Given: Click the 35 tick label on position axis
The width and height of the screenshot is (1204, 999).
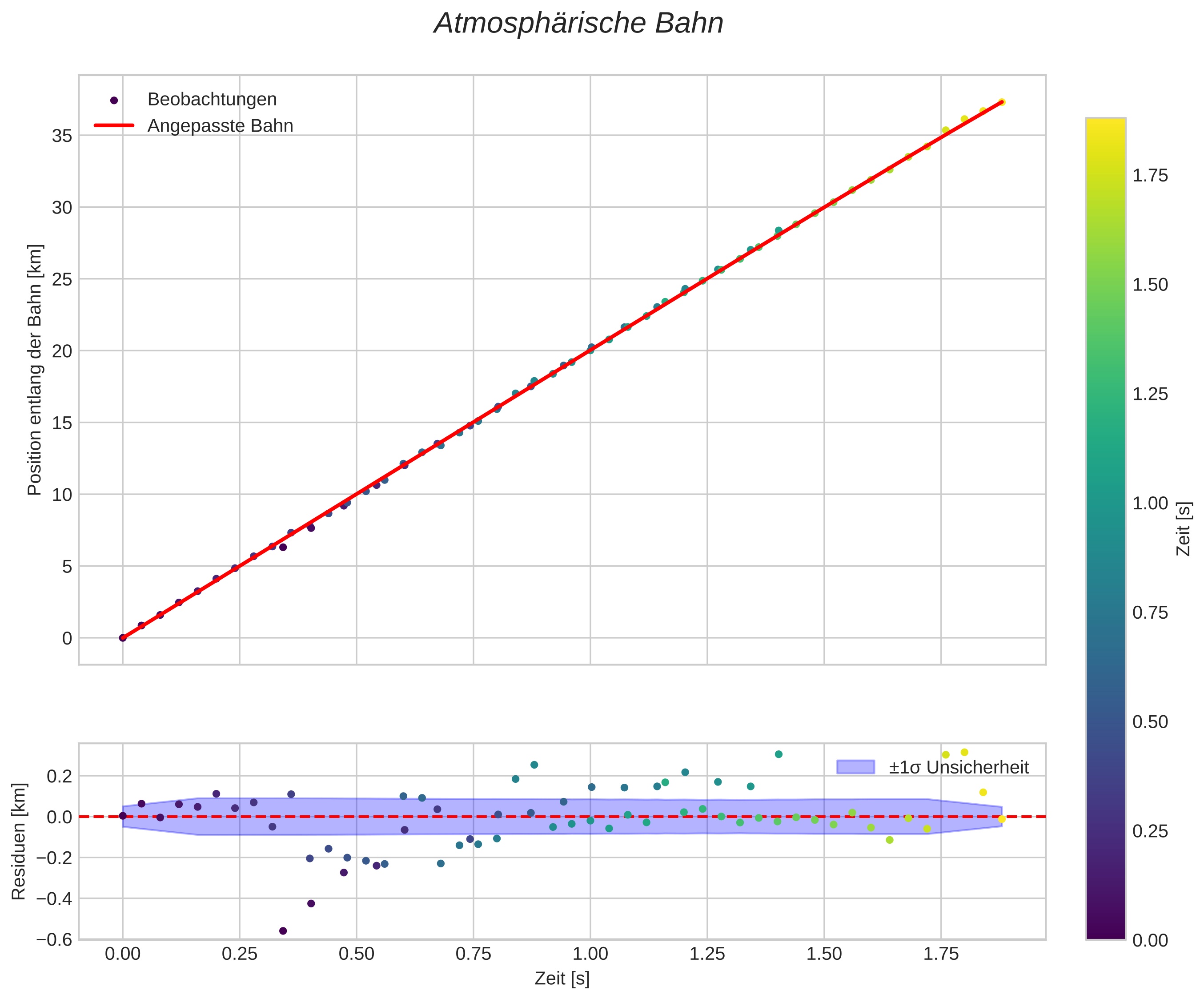Looking at the screenshot, I should pyautogui.click(x=62, y=136).
